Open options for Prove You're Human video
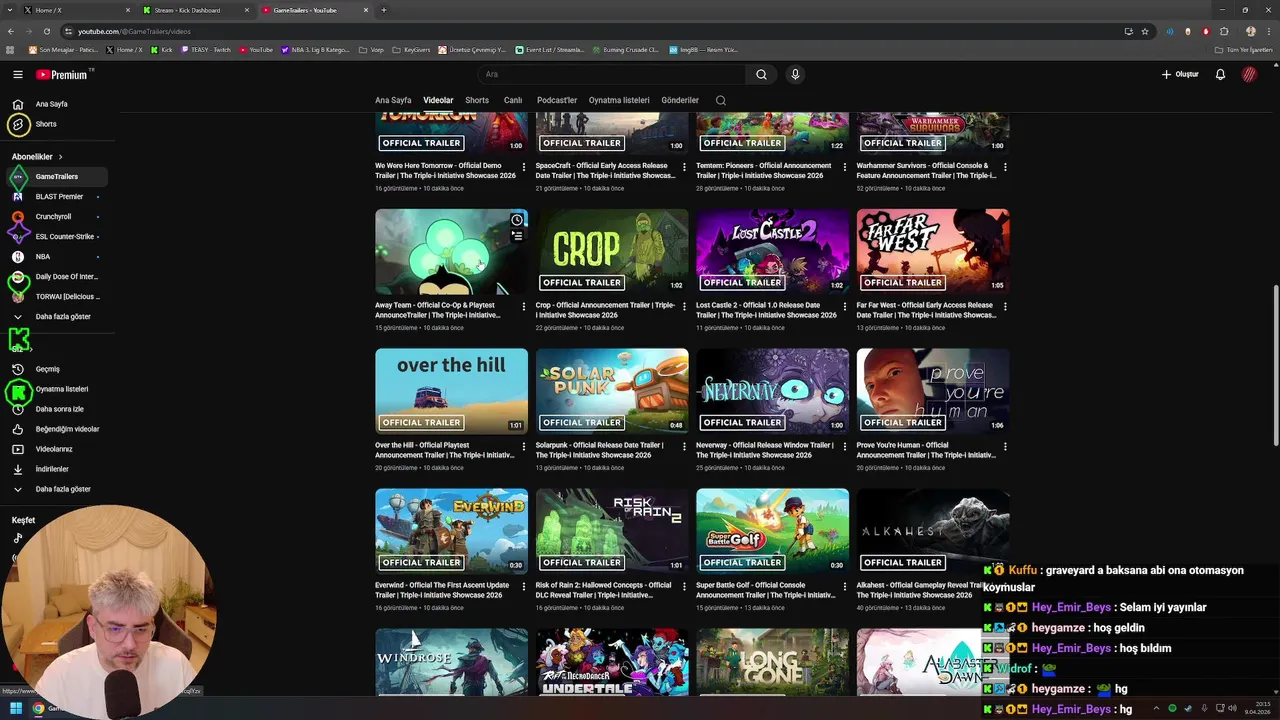Image resolution: width=1280 pixels, height=720 pixels. [x=1005, y=448]
